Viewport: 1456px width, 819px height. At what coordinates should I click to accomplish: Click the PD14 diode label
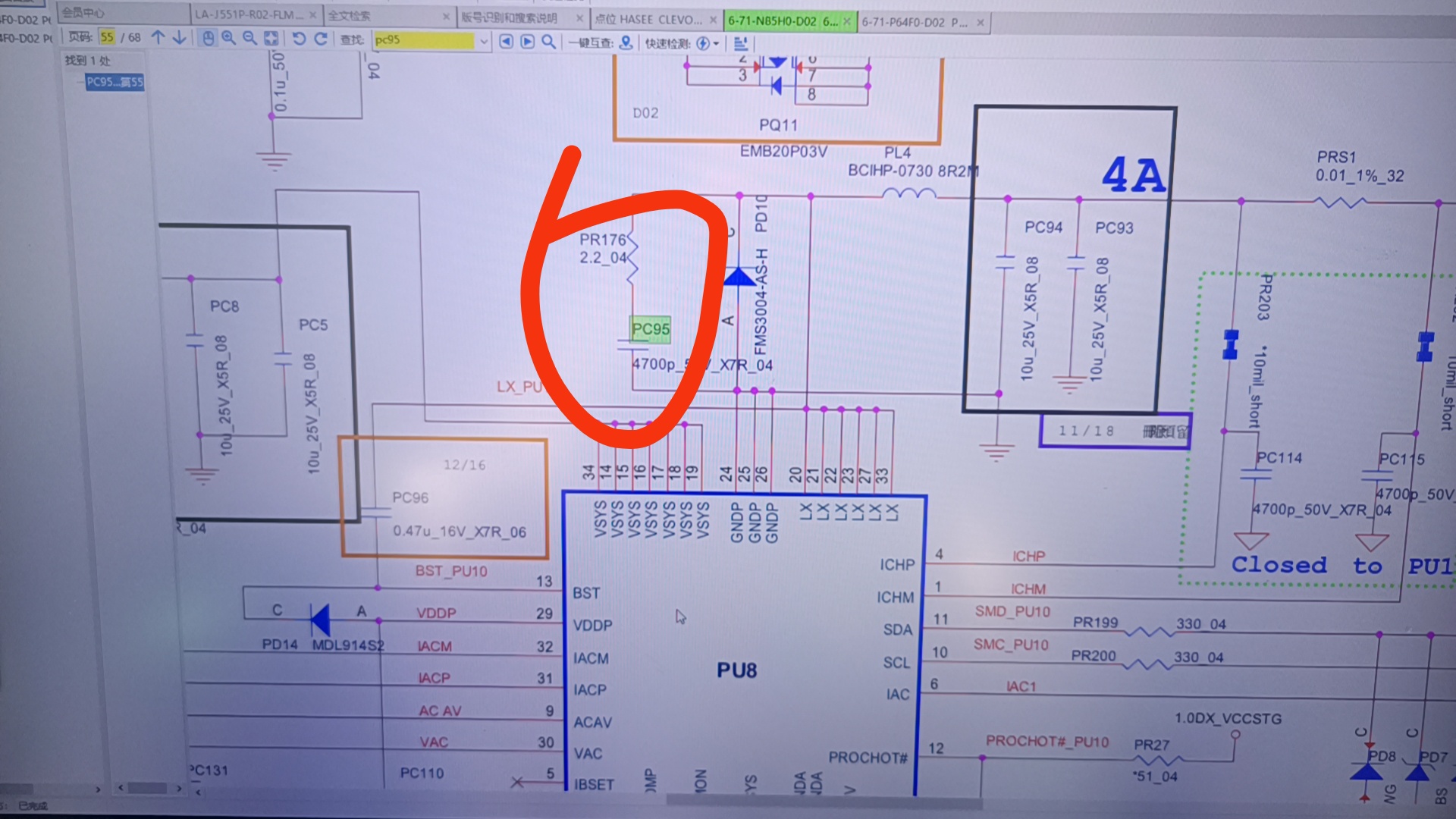coord(280,644)
